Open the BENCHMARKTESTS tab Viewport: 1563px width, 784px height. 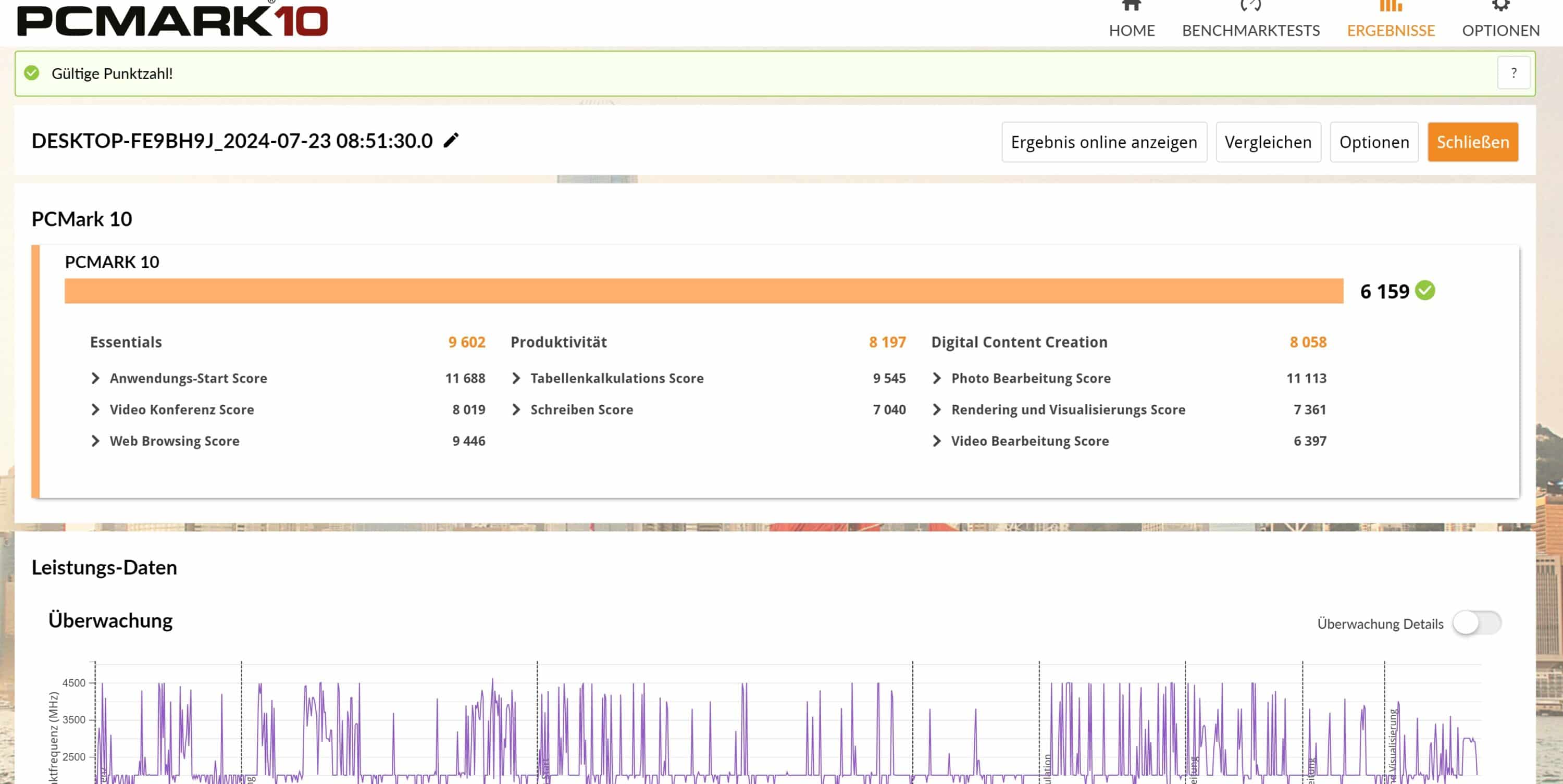(1250, 30)
